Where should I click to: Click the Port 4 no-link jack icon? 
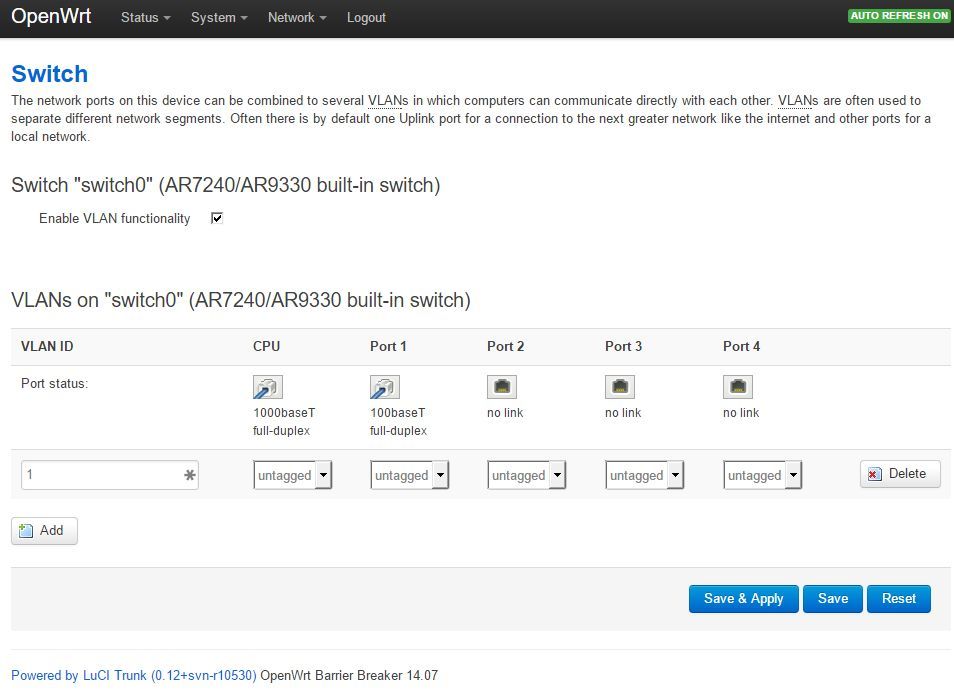[738, 386]
